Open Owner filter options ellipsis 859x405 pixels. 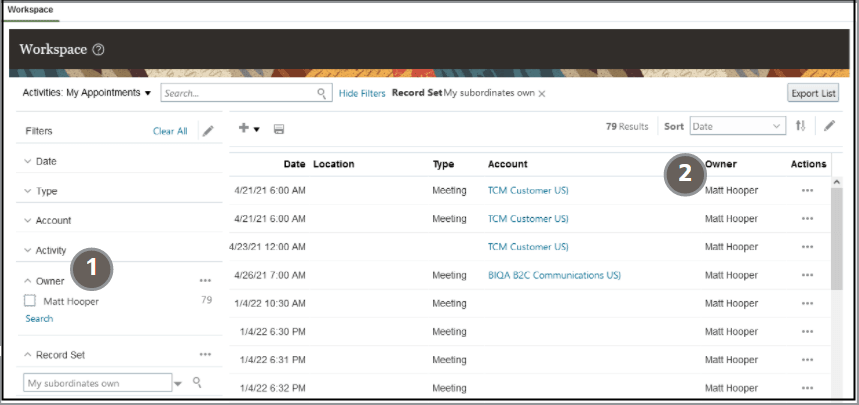(x=205, y=281)
